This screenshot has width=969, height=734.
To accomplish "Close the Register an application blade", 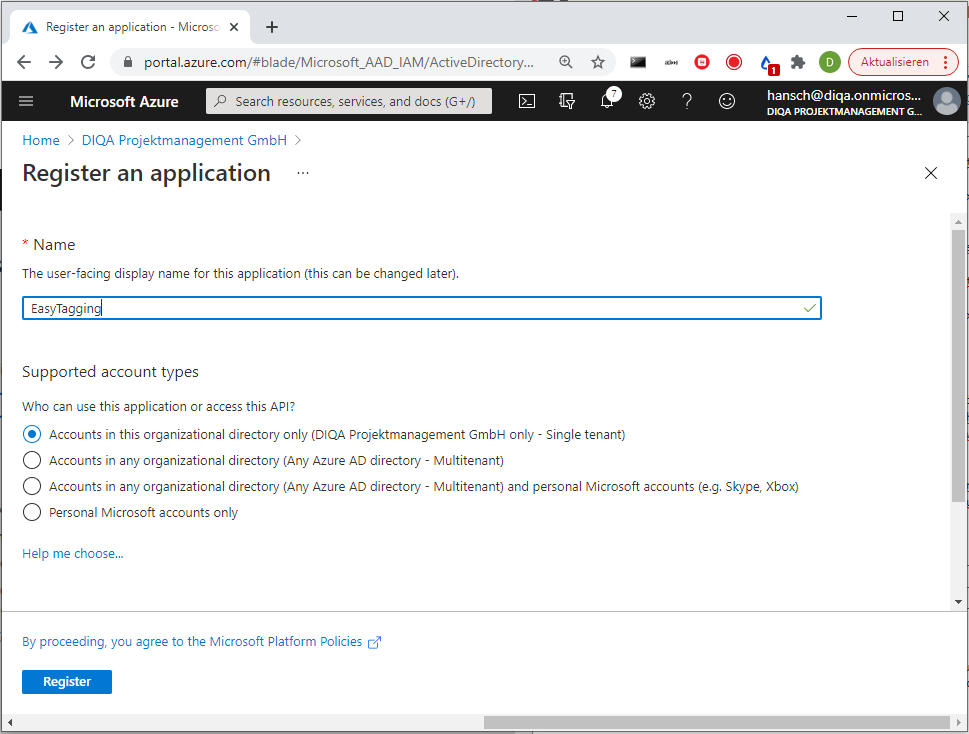I will click(x=931, y=173).
